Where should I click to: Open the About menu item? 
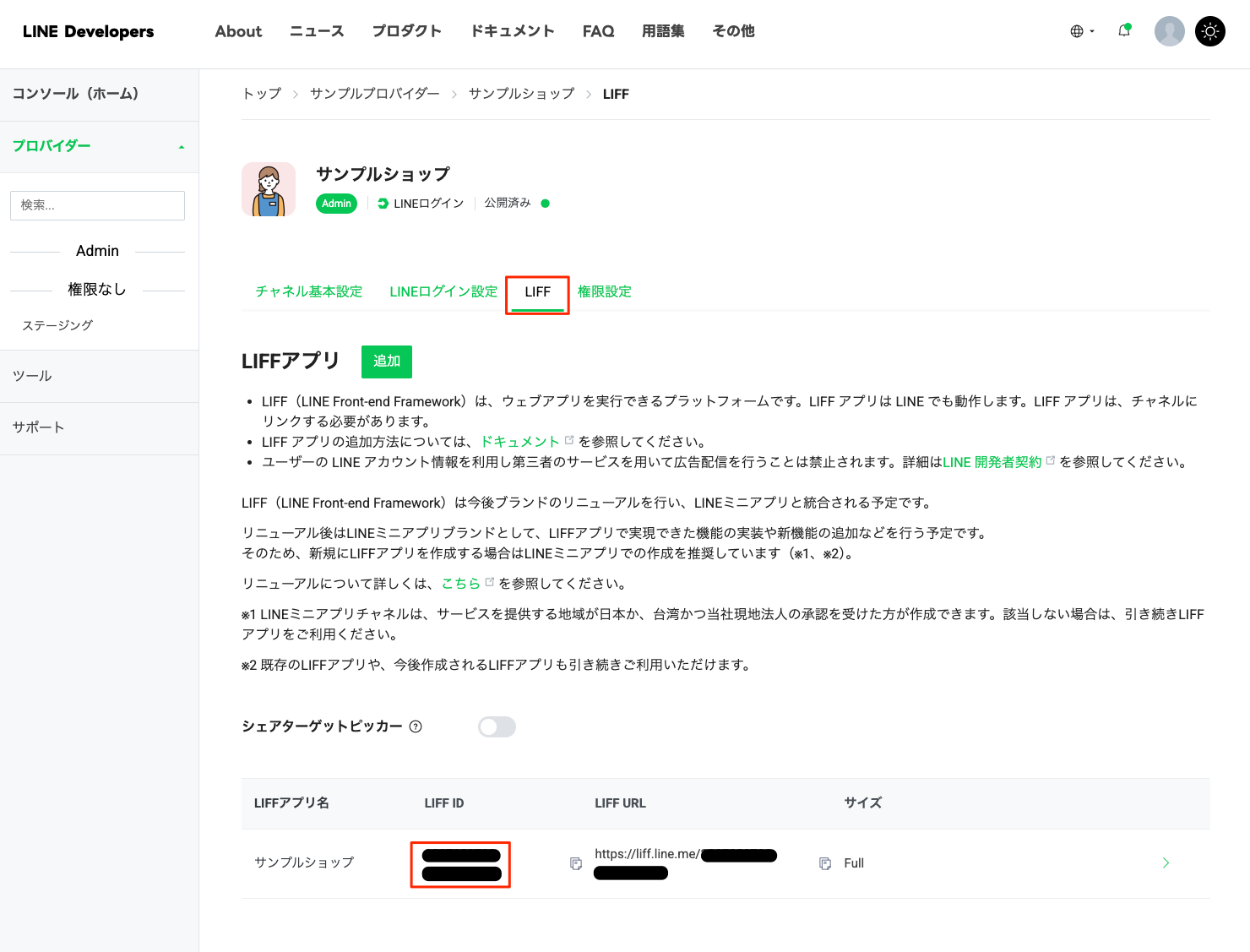(x=238, y=31)
